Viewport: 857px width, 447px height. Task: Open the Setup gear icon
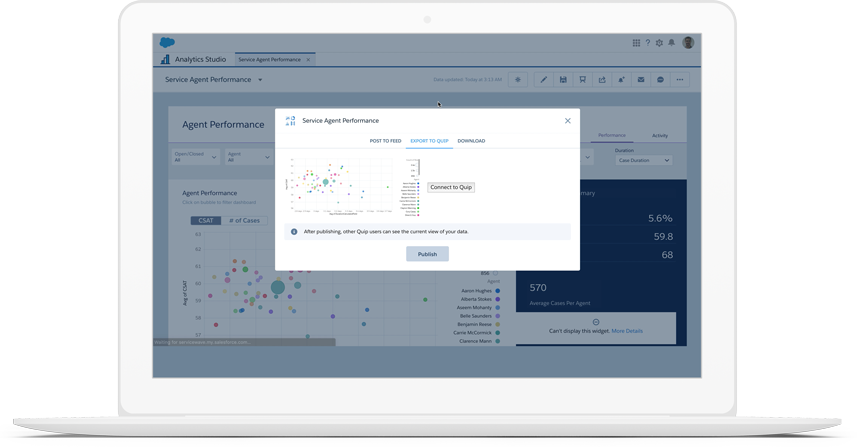coord(659,43)
